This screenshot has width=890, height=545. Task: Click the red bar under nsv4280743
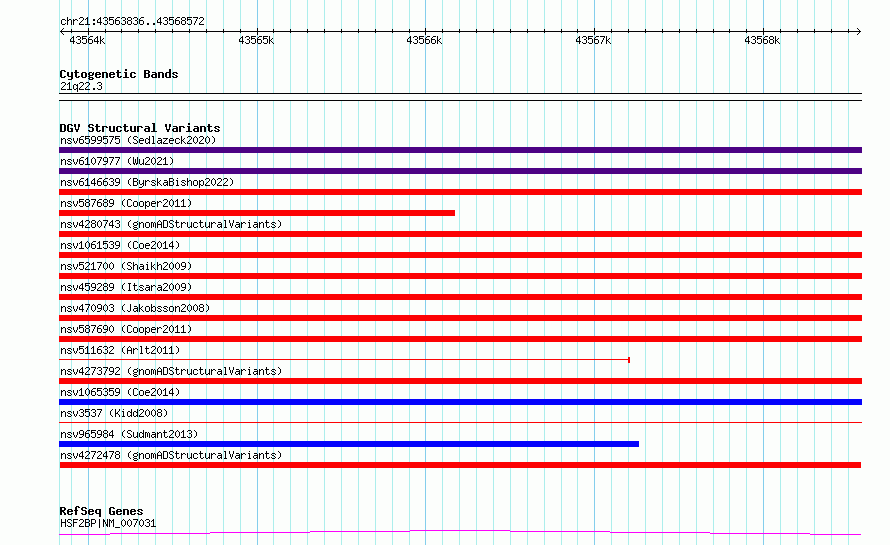tap(460, 234)
